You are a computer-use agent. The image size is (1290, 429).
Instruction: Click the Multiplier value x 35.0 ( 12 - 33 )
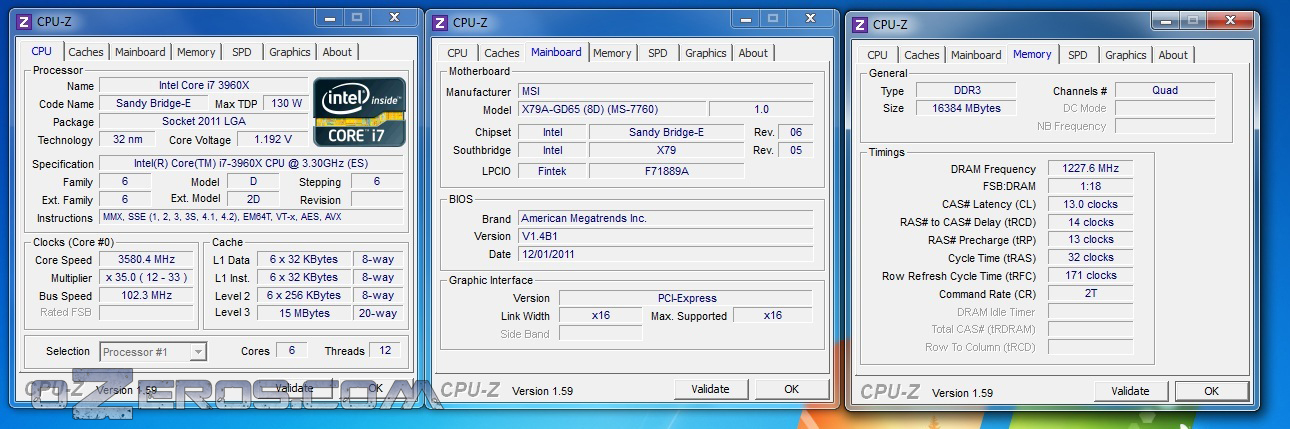coord(146,277)
